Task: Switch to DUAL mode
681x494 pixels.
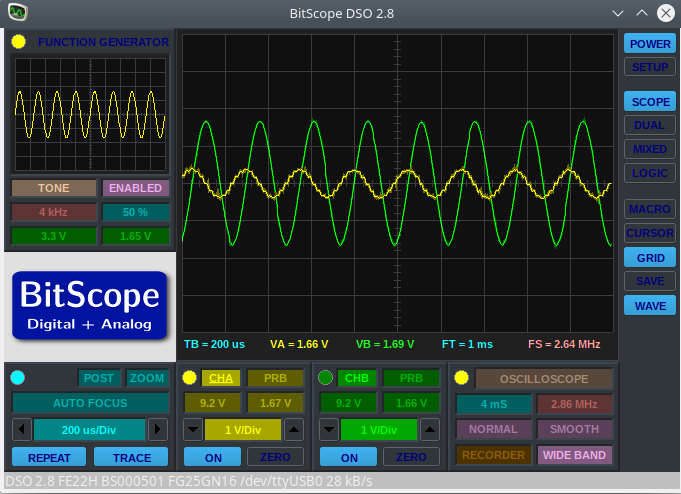Action: pyautogui.click(x=650, y=126)
